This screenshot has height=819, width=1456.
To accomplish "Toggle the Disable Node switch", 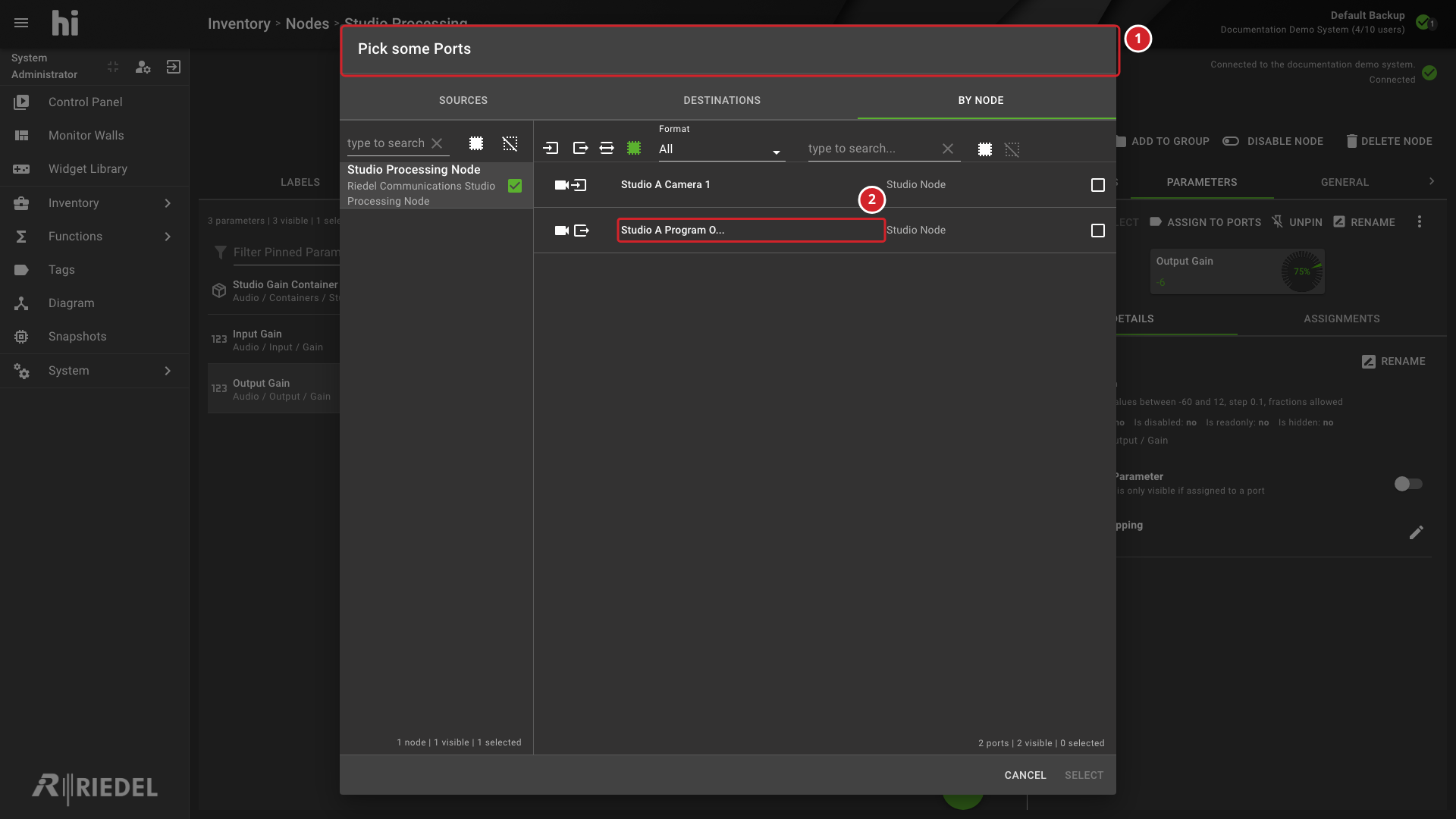I will click(1231, 141).
